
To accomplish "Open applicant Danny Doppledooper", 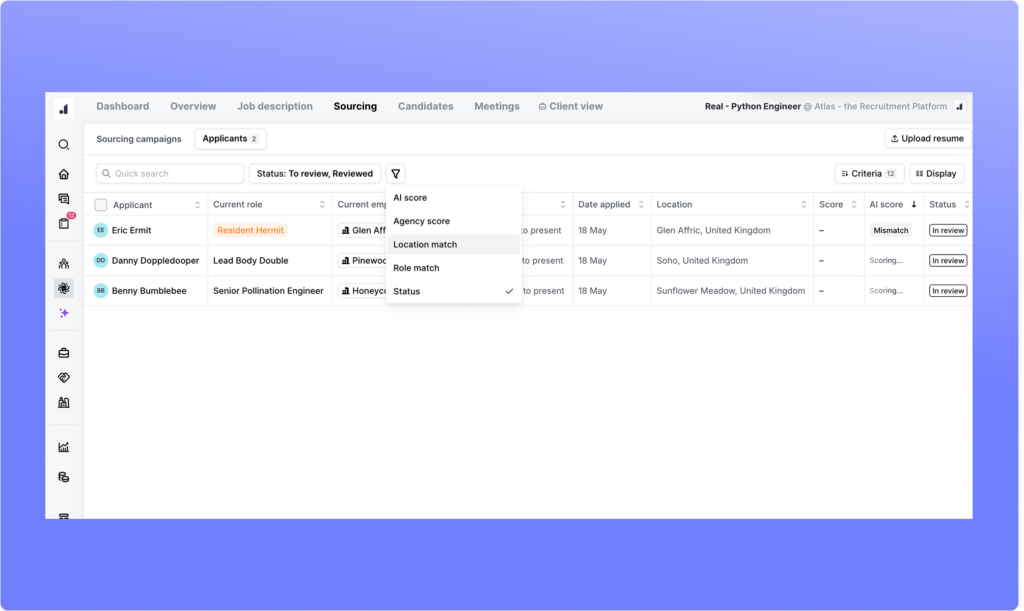I will click(x=155, y=260).
